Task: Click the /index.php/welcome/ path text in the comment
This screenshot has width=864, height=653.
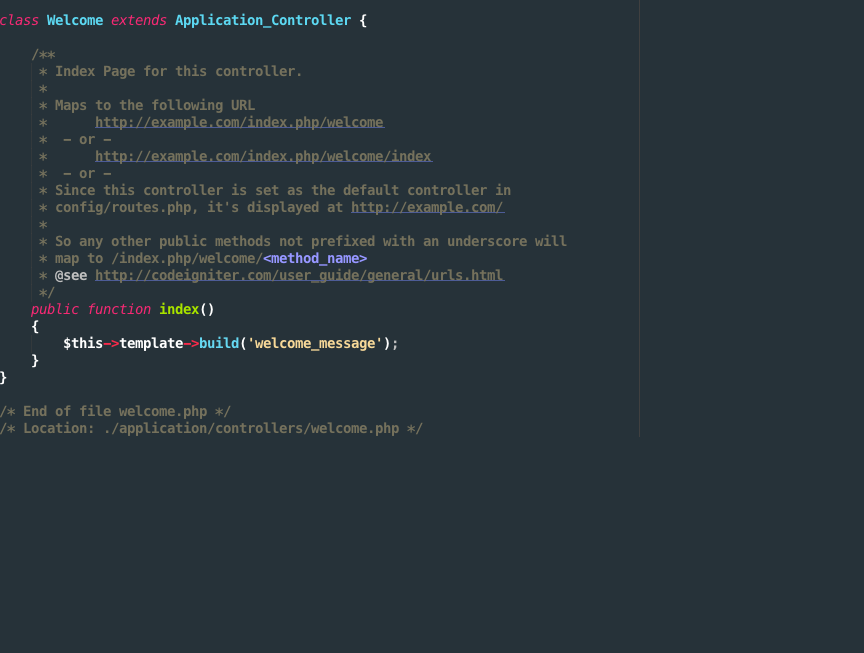Action: [x=187, y=258]
